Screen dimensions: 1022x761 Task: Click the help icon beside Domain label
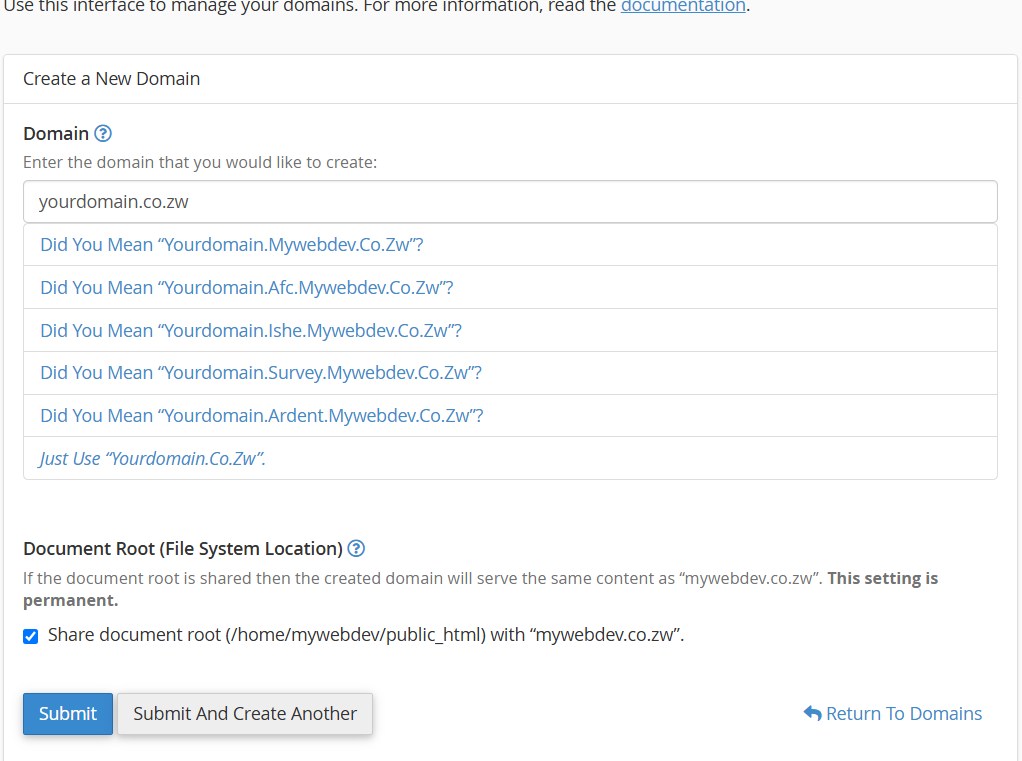pyautogui.click(x=102, y=133)
